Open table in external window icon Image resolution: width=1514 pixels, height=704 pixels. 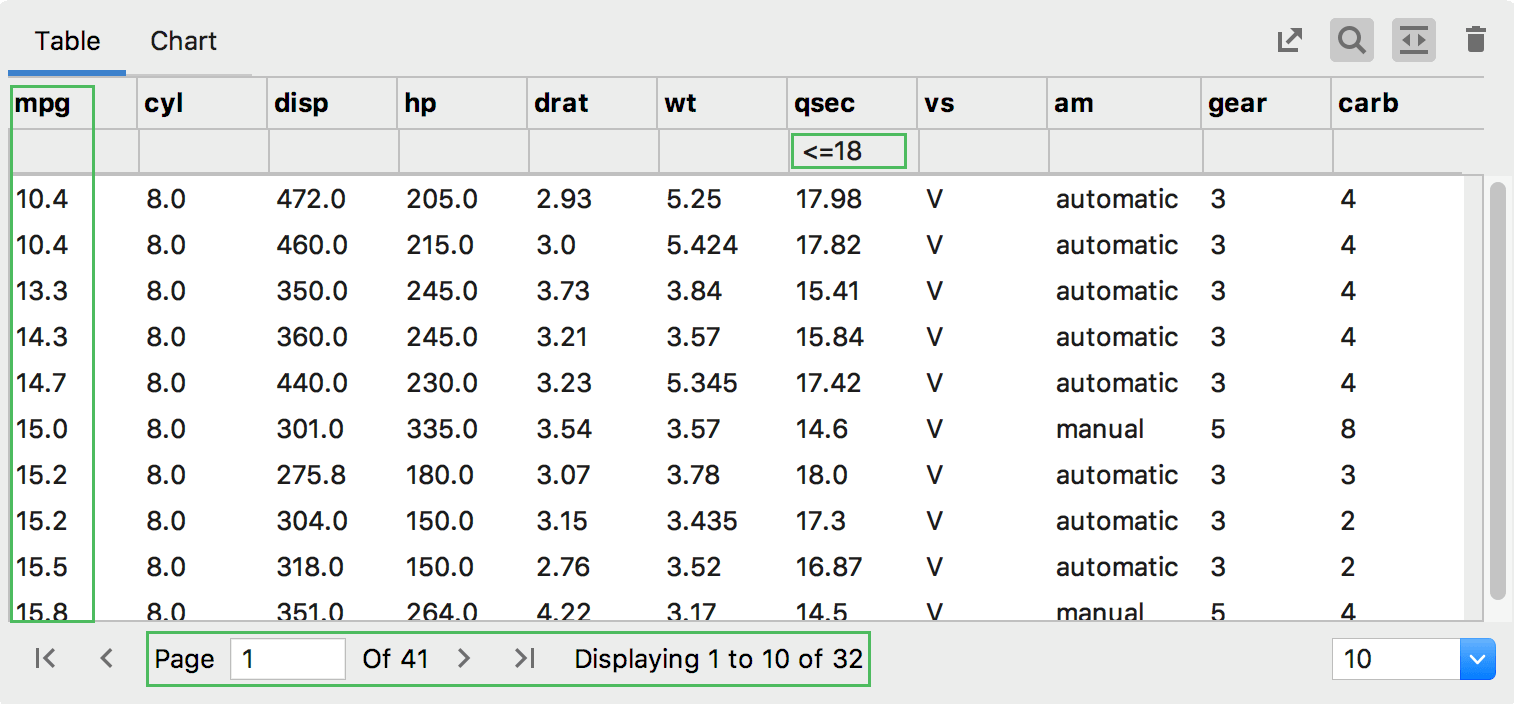pos(1290,41)
